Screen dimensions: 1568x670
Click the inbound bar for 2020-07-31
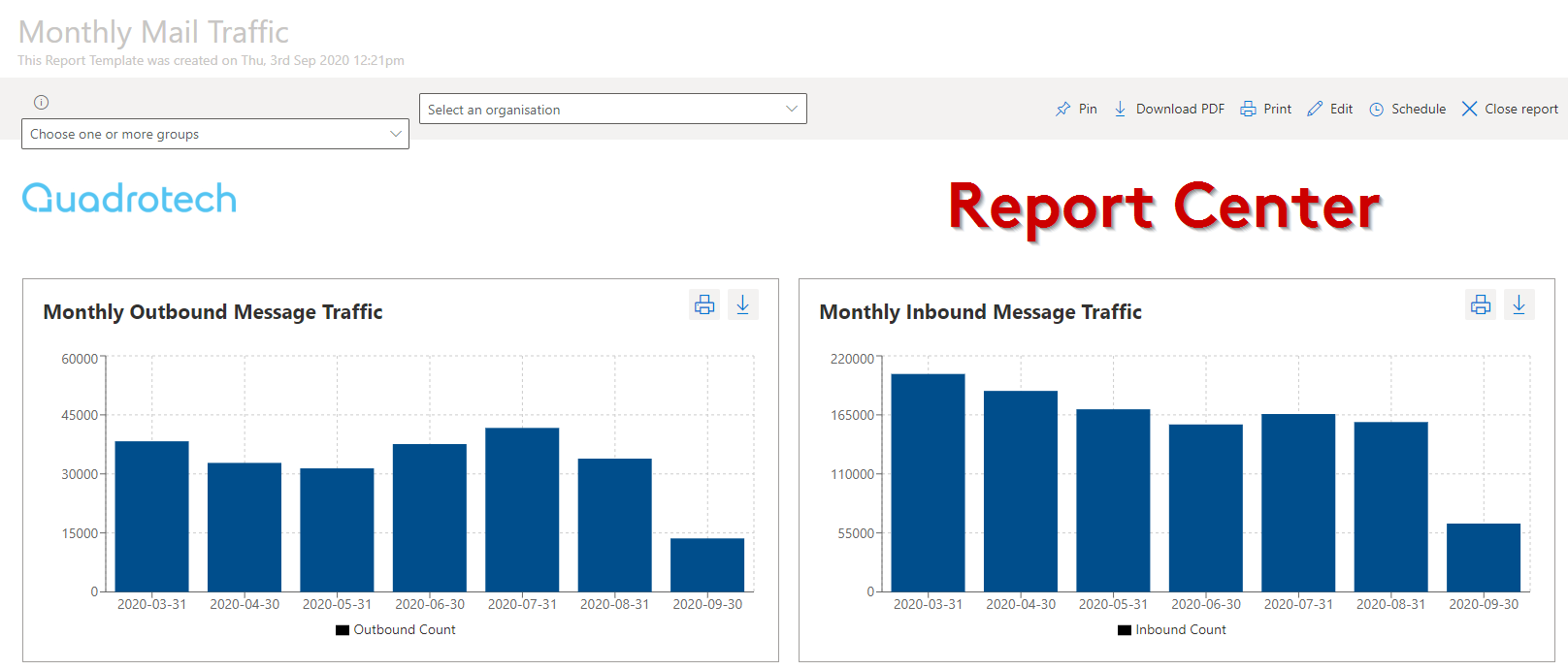[x=1298, y=502]
